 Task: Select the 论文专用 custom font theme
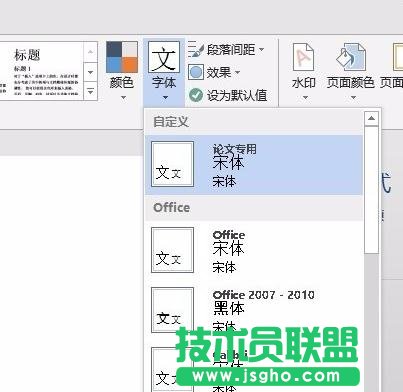click(254, 165)
